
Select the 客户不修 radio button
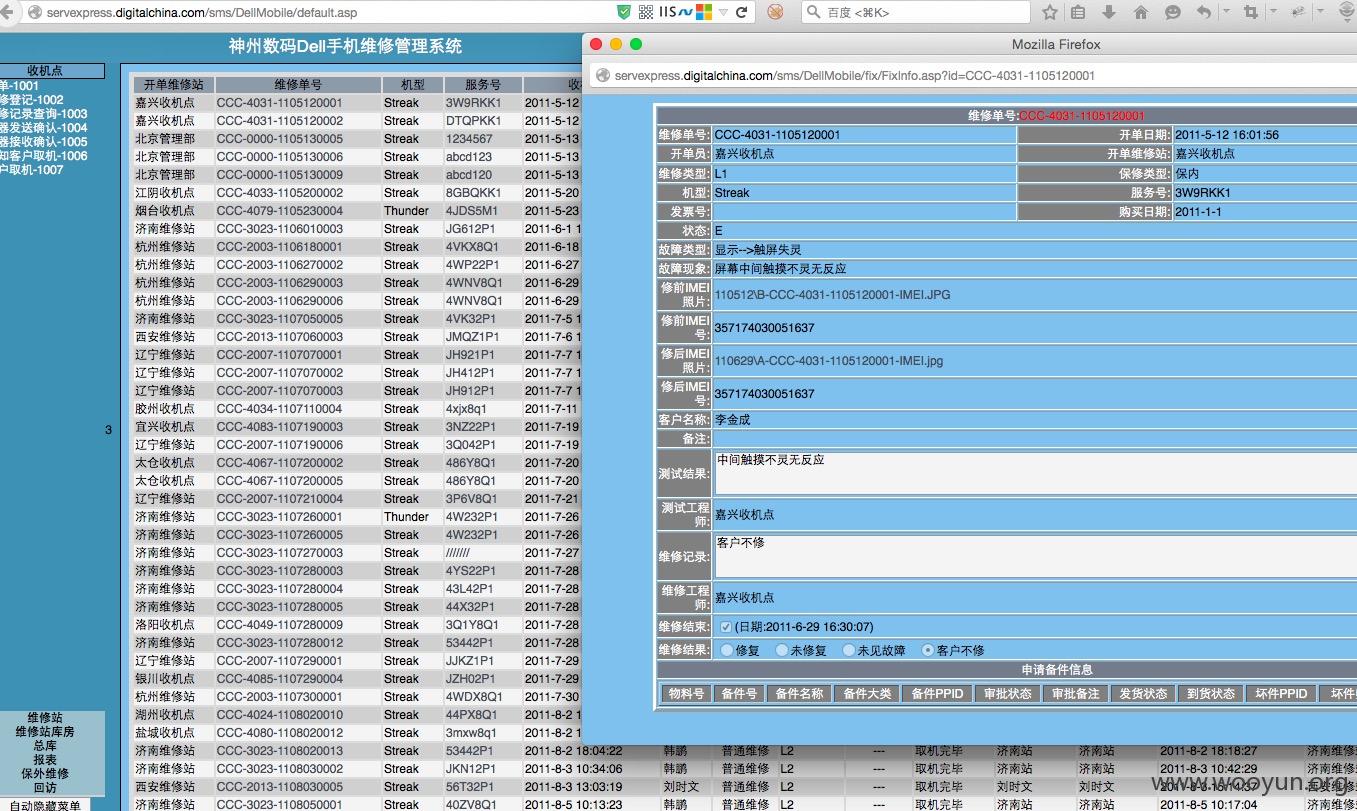tap(928, 650)
